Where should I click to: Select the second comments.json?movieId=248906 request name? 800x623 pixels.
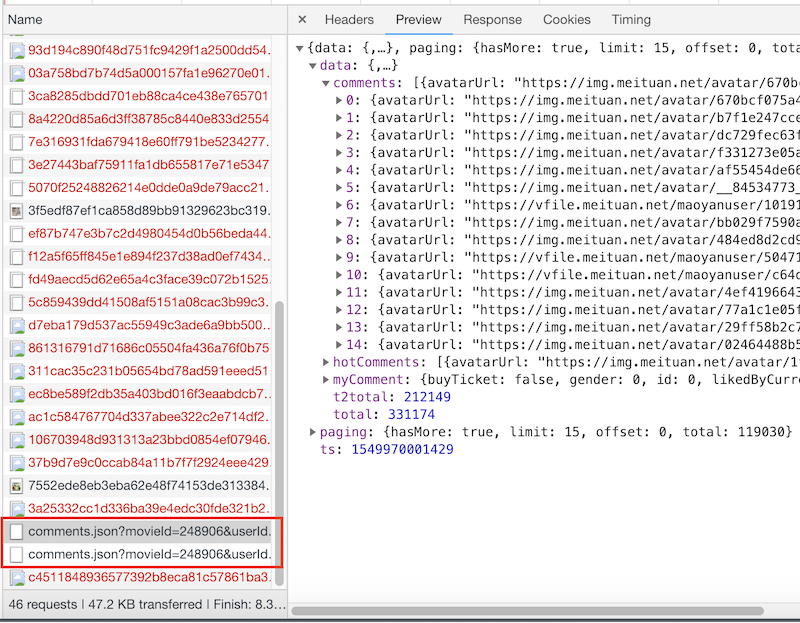[149, 554]
